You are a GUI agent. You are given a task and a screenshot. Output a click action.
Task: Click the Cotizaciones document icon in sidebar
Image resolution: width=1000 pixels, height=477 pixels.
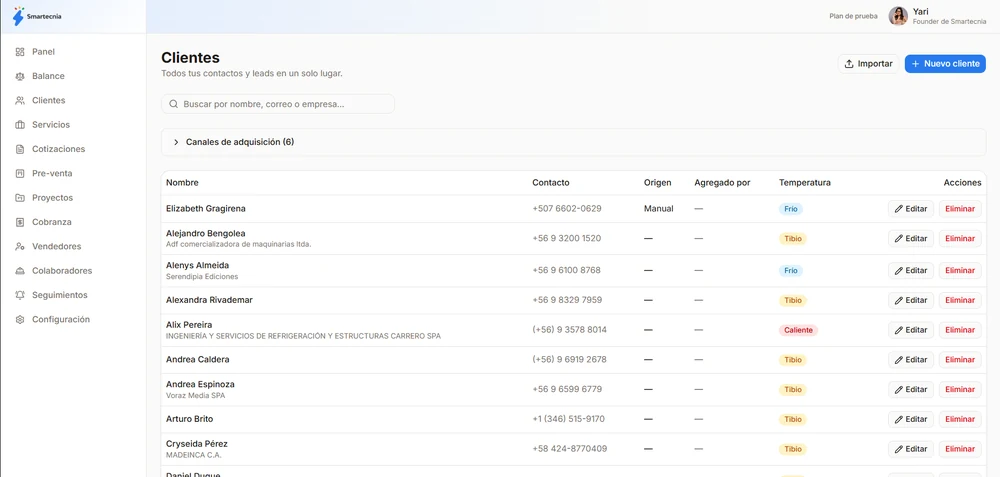20,149
